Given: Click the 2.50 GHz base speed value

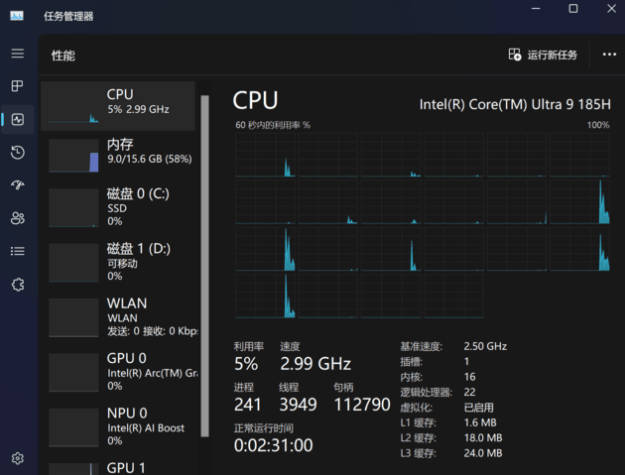Looking at the screenshot, I should 485,346.
